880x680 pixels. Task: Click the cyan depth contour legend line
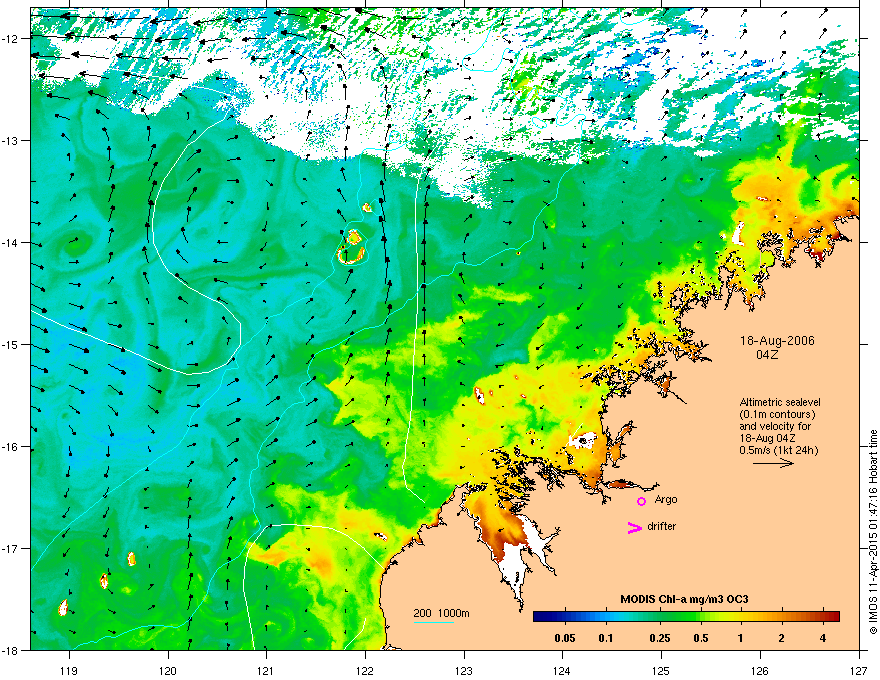click(434, 622)
